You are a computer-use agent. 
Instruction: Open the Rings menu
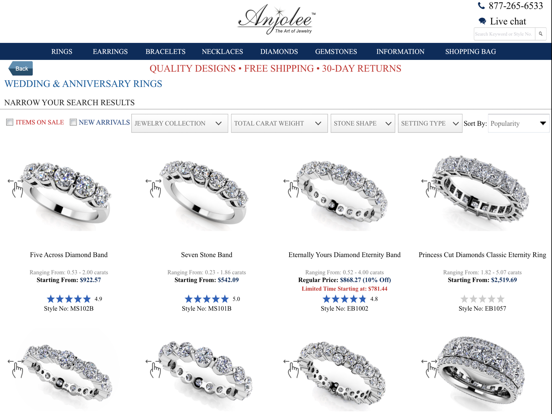(62, 51)
